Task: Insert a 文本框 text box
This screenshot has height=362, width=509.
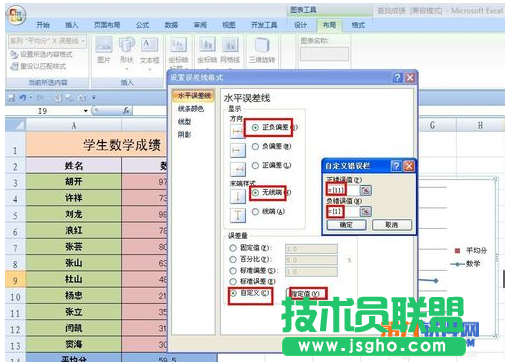Action: coord(149,44)
